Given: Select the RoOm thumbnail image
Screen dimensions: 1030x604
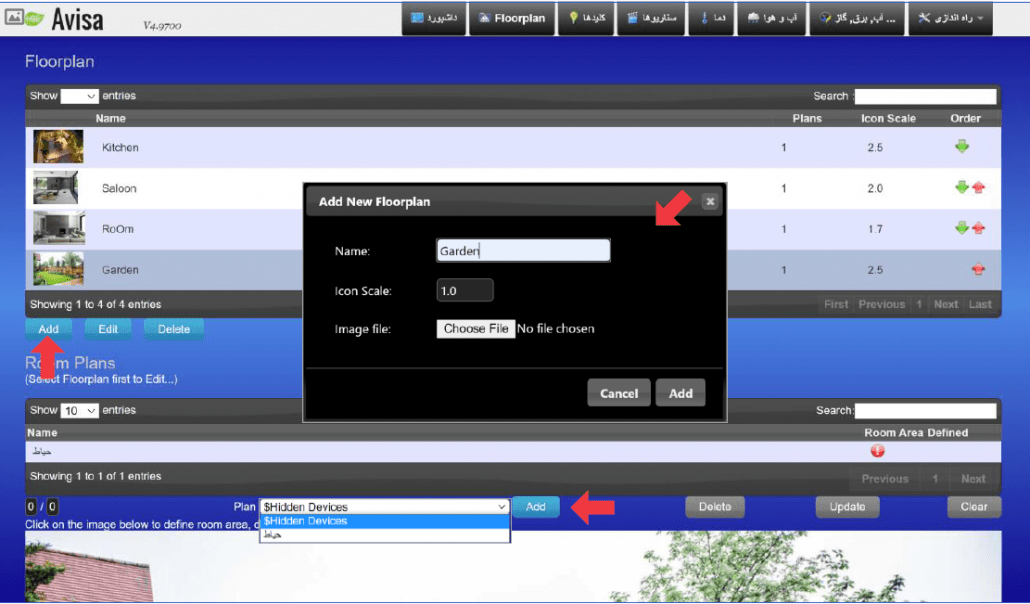Looking at the screenshot, I should [59, 228].
